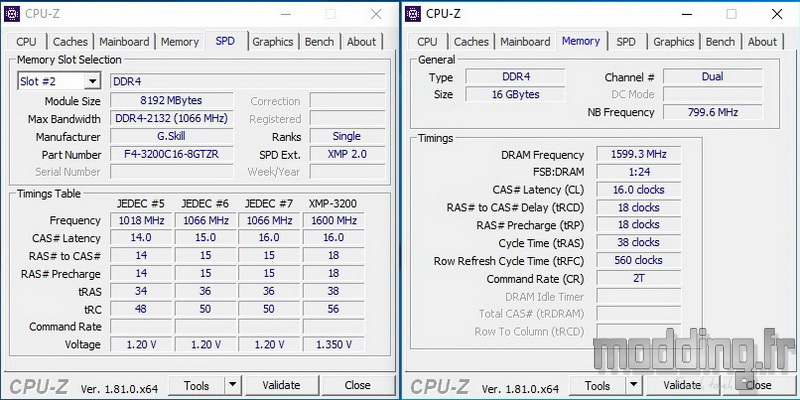
Task: Click the Close button in left window
Action: click(x=357, y=385)
